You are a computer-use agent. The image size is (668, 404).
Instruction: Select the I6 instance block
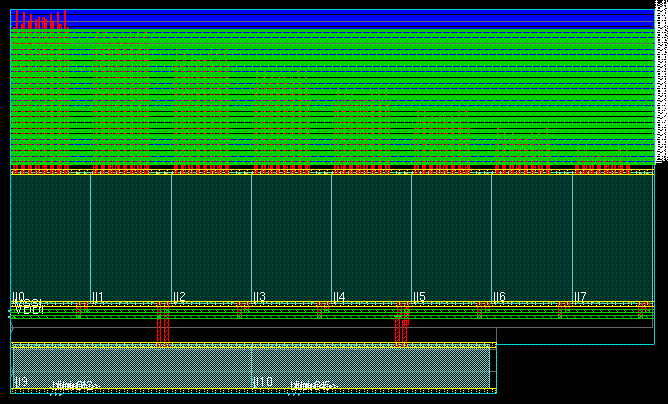click(x=532, y=238)
